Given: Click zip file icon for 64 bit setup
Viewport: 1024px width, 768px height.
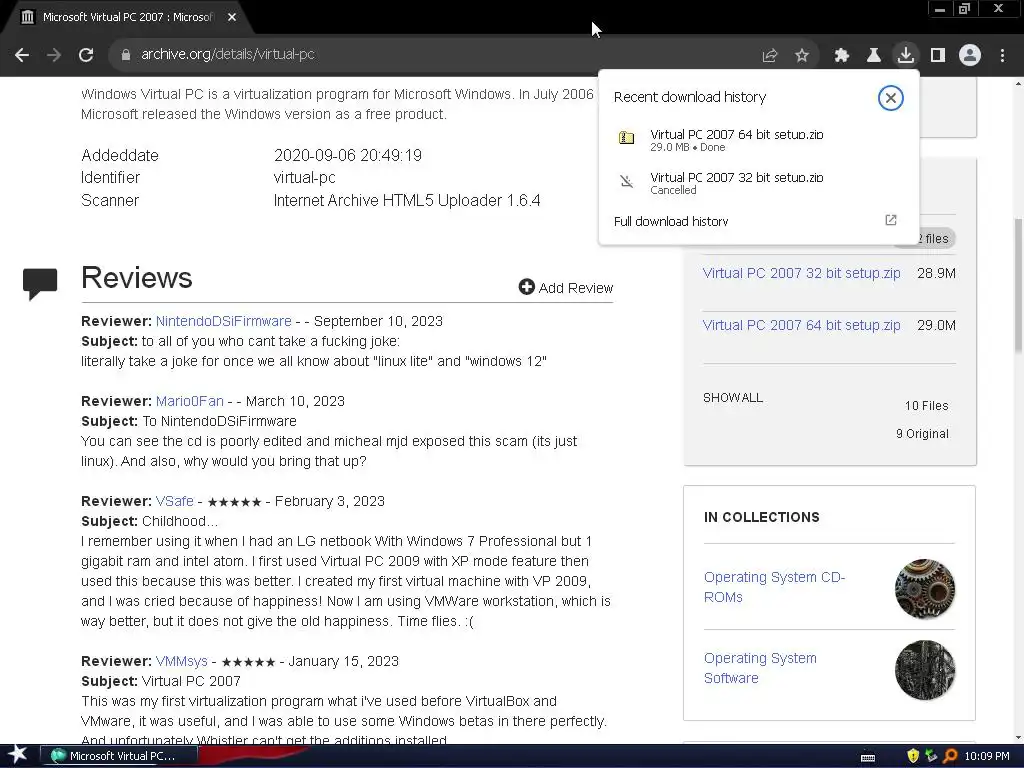Looking at the screenshot, I should [626, 138].
